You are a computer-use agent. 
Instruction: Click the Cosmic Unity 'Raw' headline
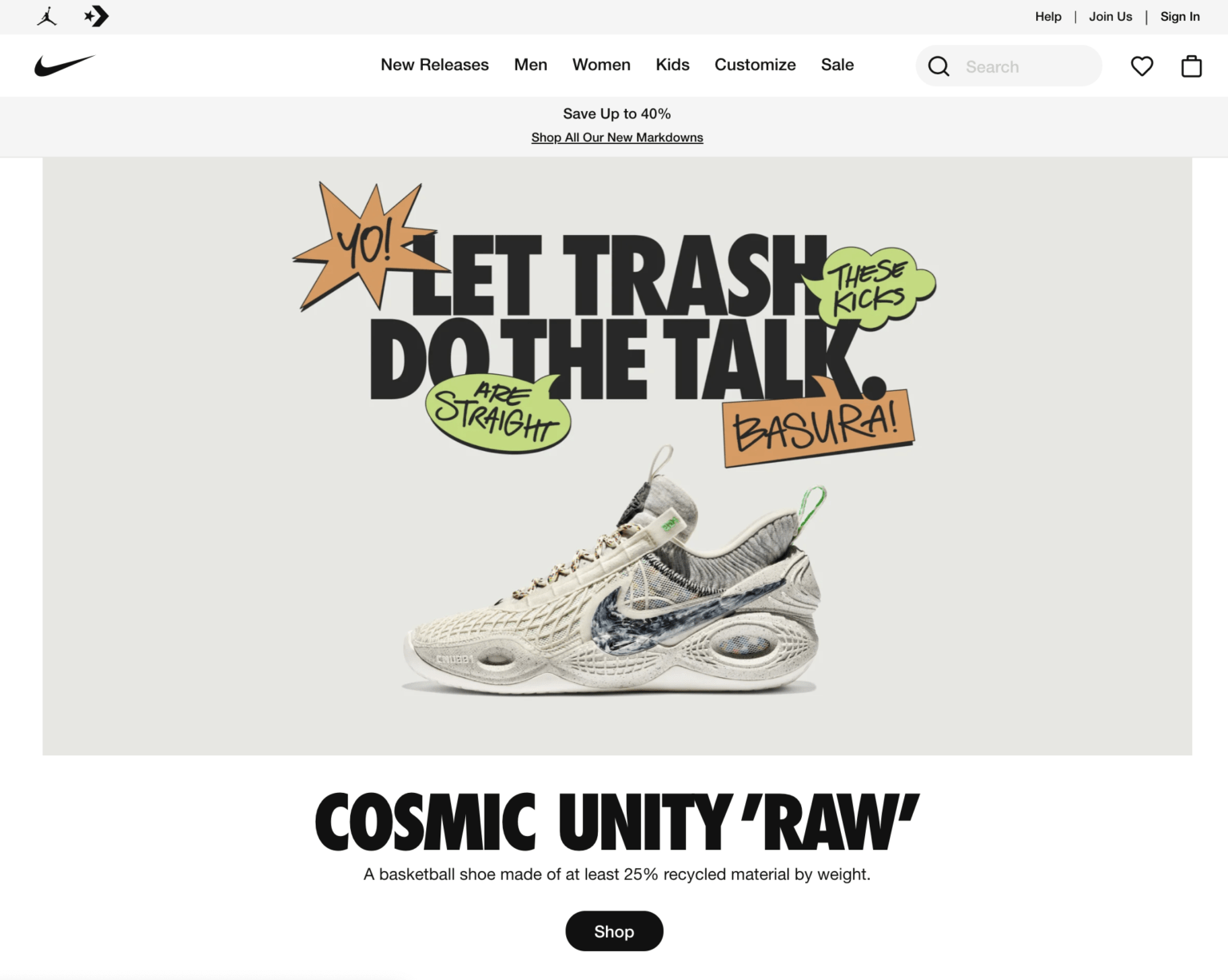click(x=617, y=823)
